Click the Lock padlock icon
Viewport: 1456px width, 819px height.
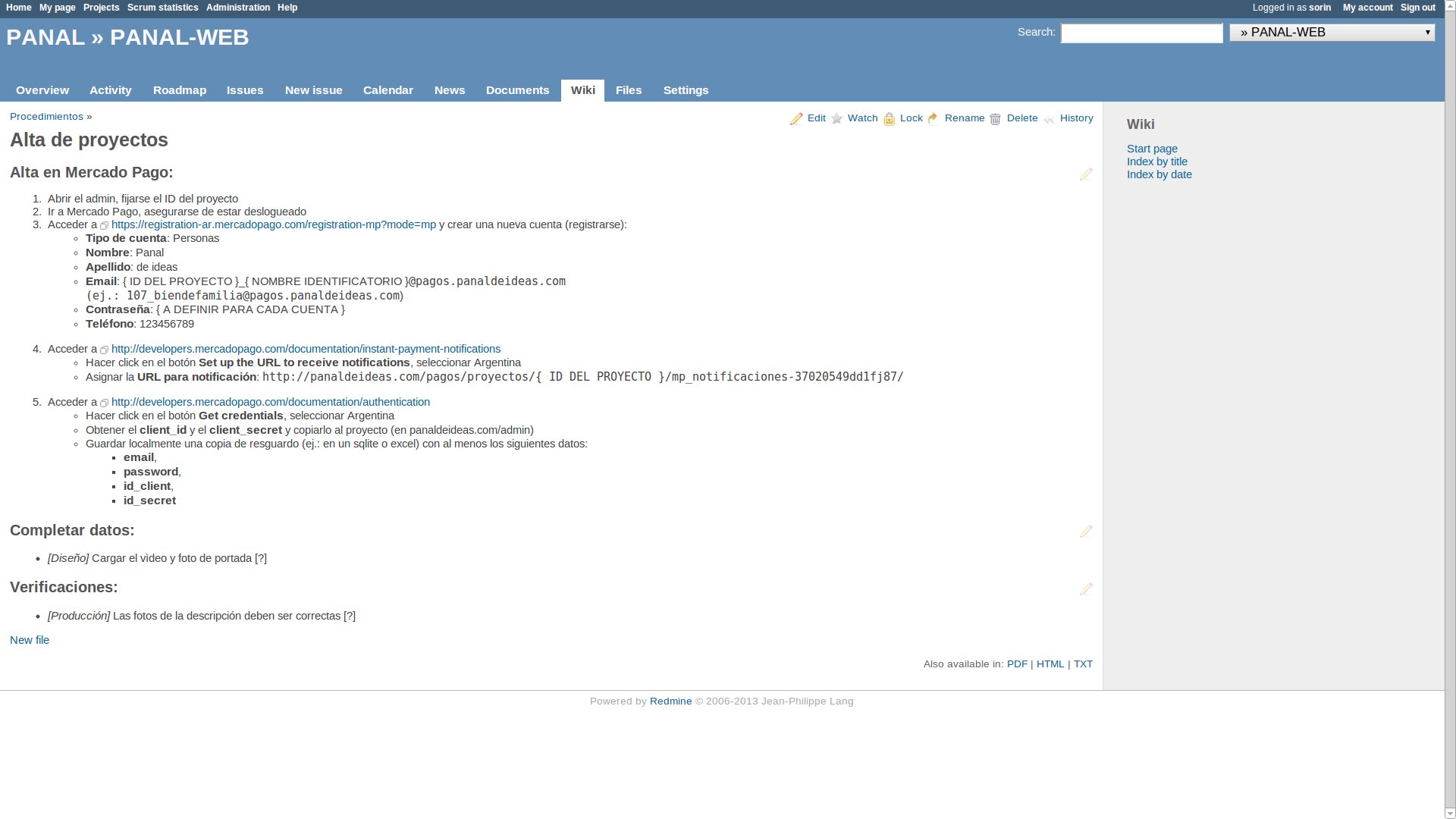tap(890, 119)
